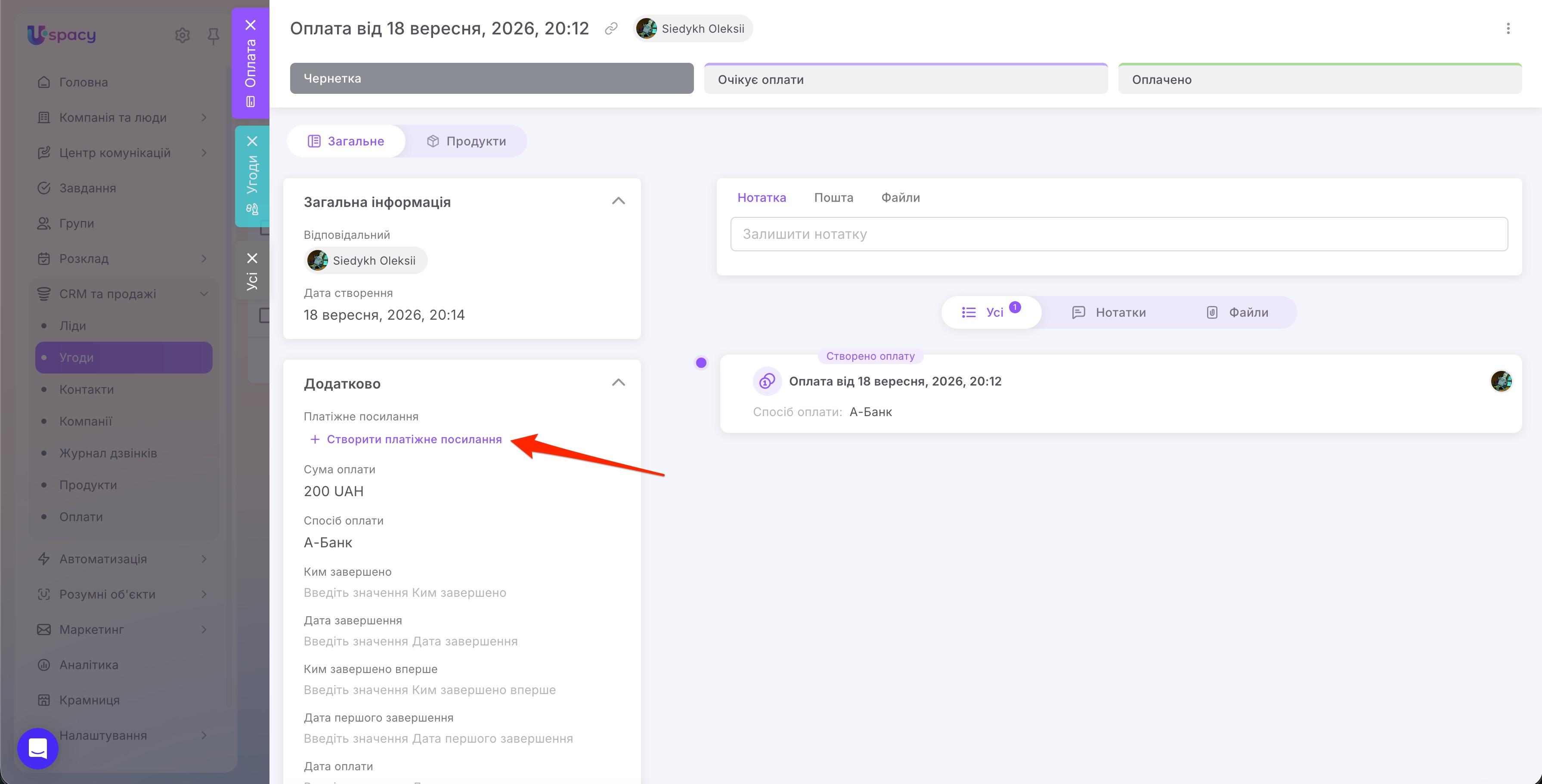
Task: Open the support chat bubble
Action: click(x=38, y=748)
